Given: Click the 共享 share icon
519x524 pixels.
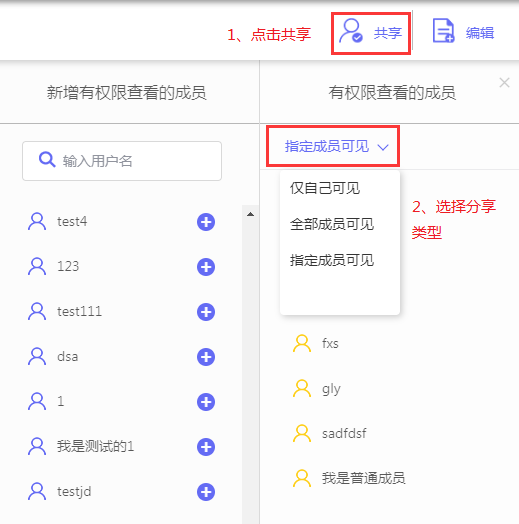Looking at the screenshot, I should point(351,31).
